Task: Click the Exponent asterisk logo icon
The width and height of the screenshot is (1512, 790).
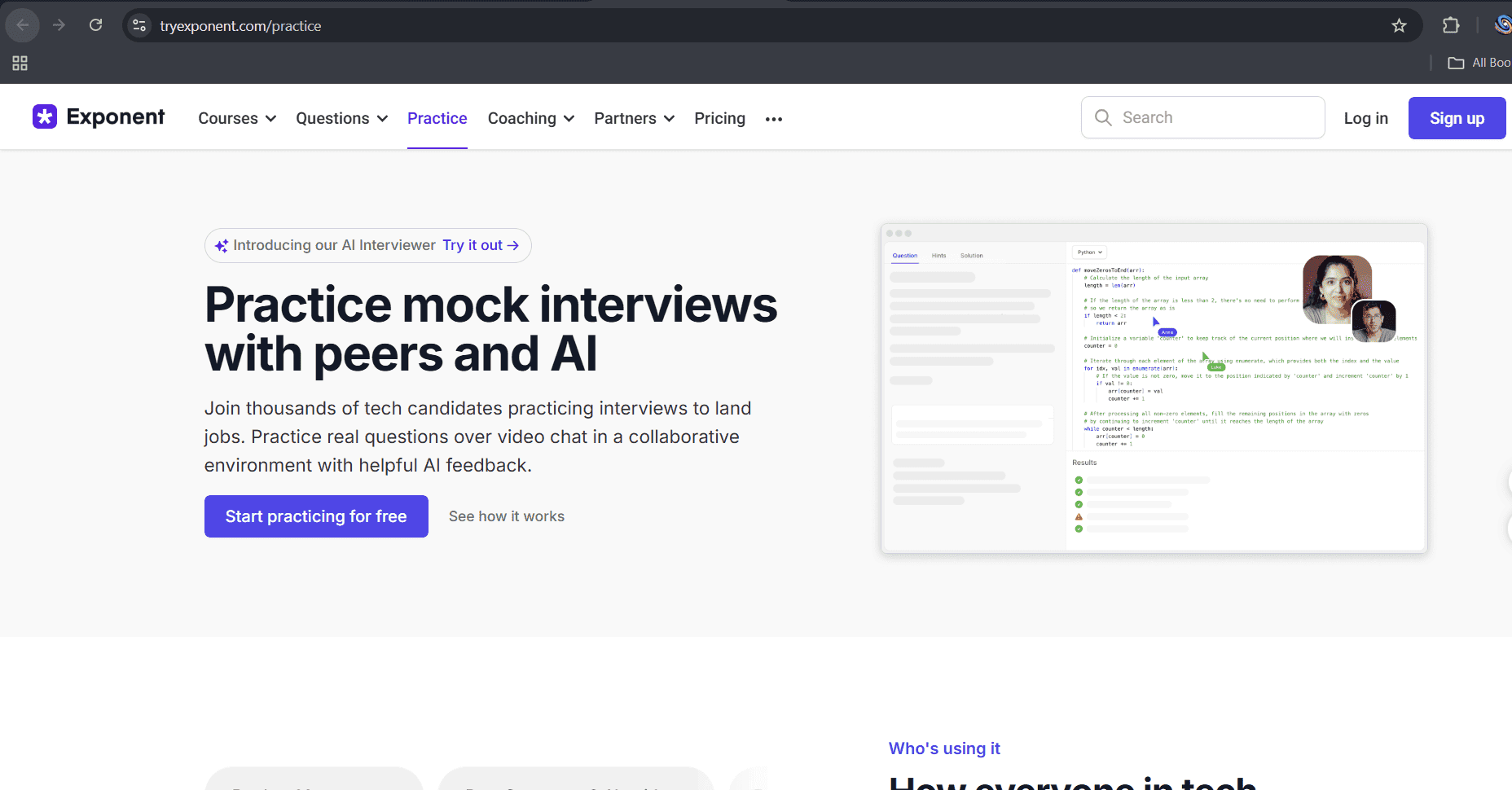Action: coord(46,116)
